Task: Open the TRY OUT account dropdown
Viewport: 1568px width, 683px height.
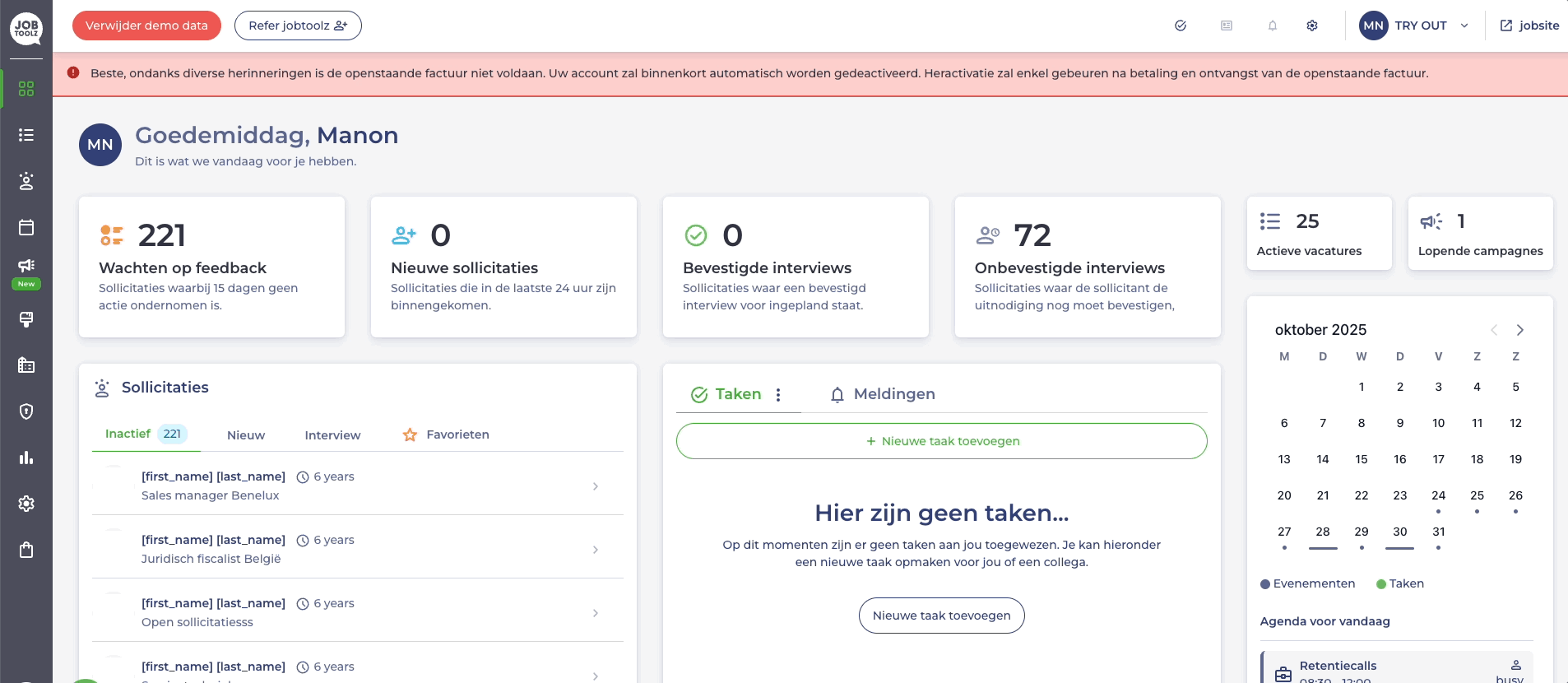Action: 1415,26
